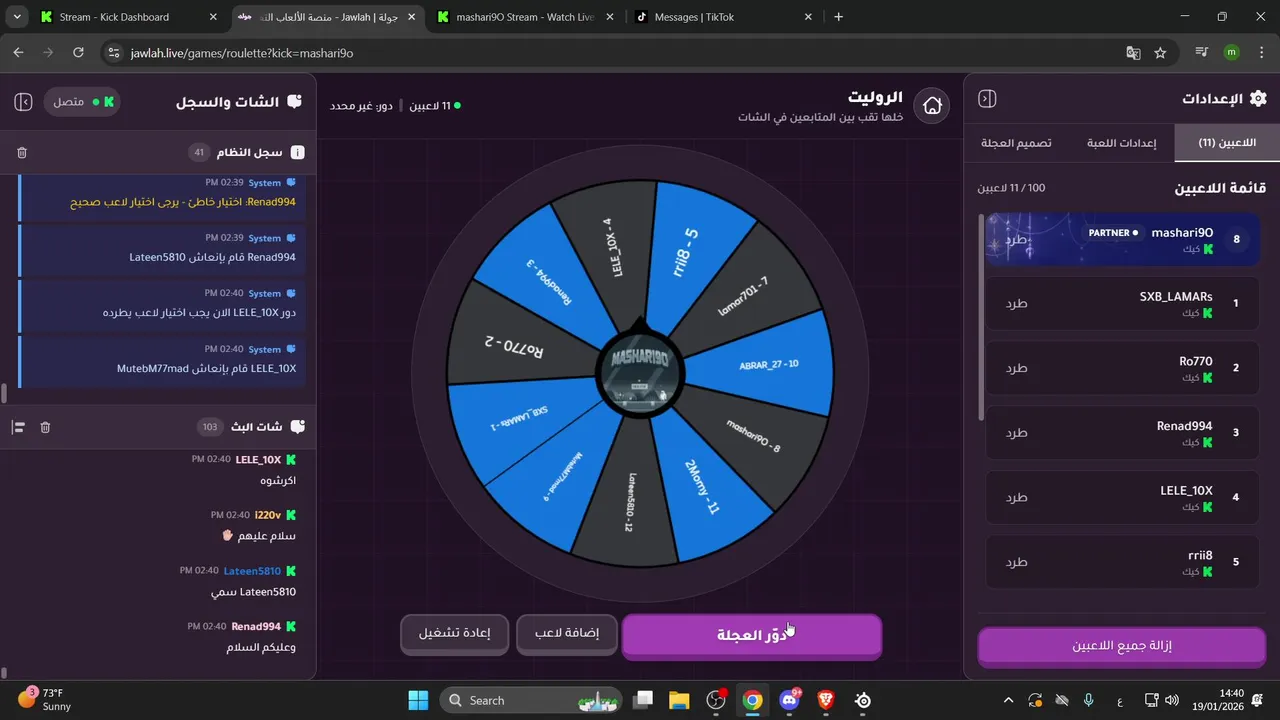Delete system log using trash icon
1280x720 pixels.
point(22,153)
